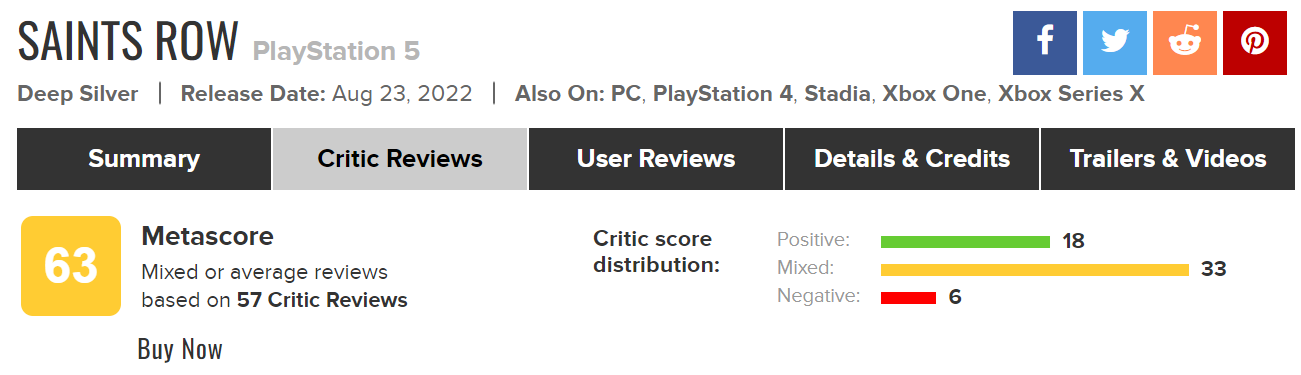This screenshot has height=375, width=1301.
Task: Open the Xbox Series X version
Action: tap(1072, 94)
